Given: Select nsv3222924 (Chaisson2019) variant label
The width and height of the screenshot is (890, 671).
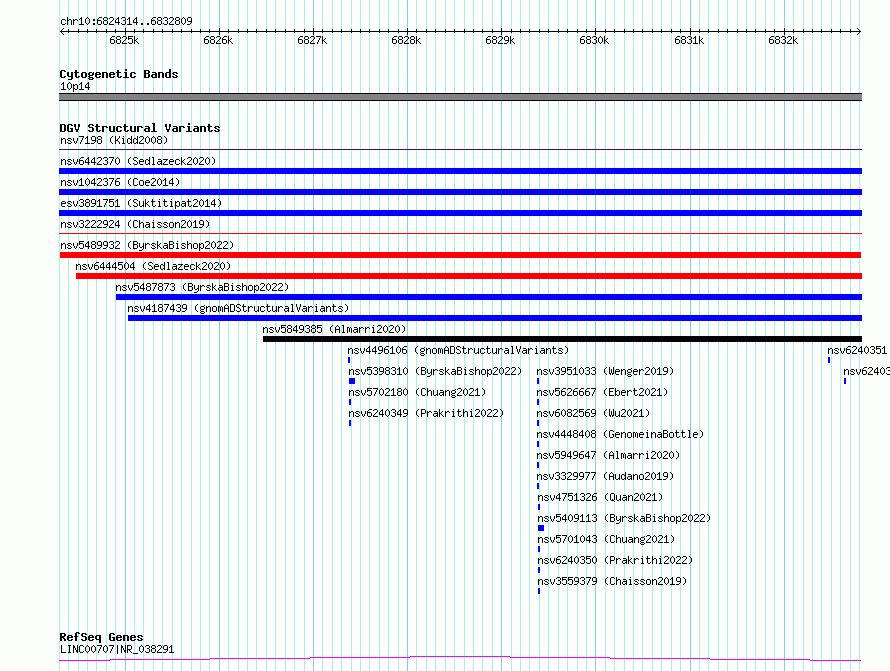Looking at the screenshot, I should click(135, 224).
